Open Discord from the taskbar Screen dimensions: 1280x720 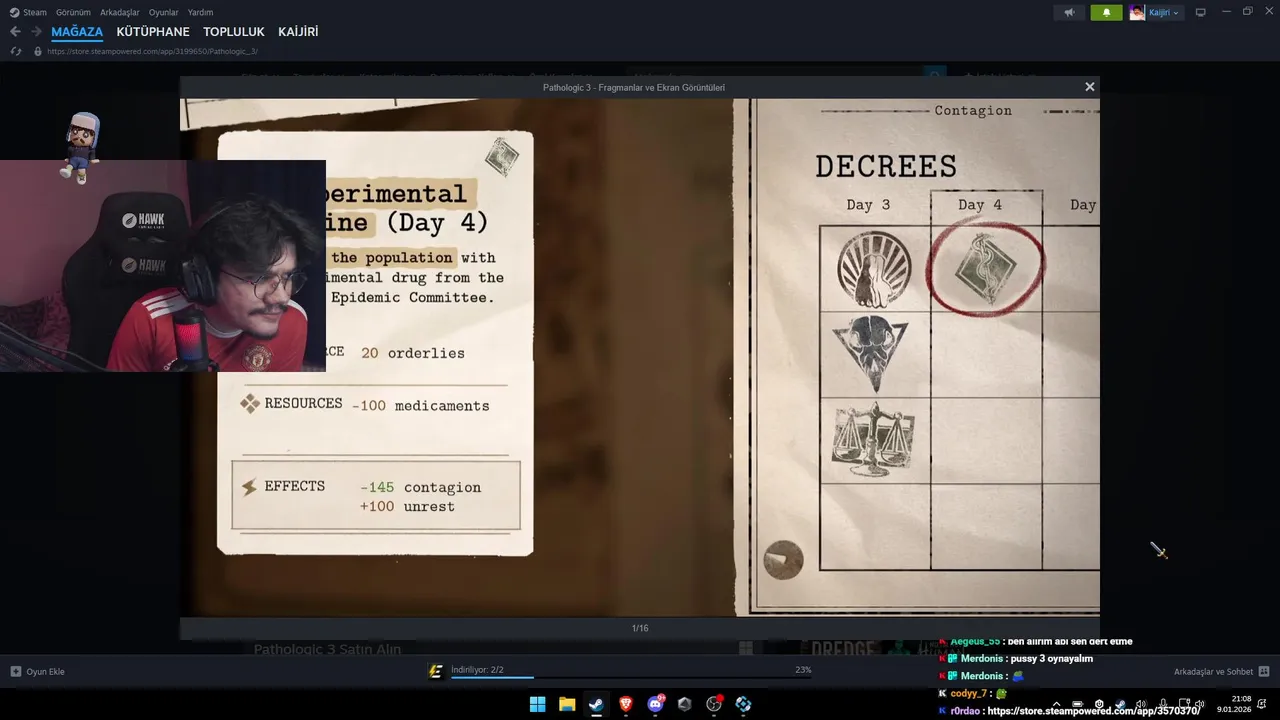click(x=656, y=704)
